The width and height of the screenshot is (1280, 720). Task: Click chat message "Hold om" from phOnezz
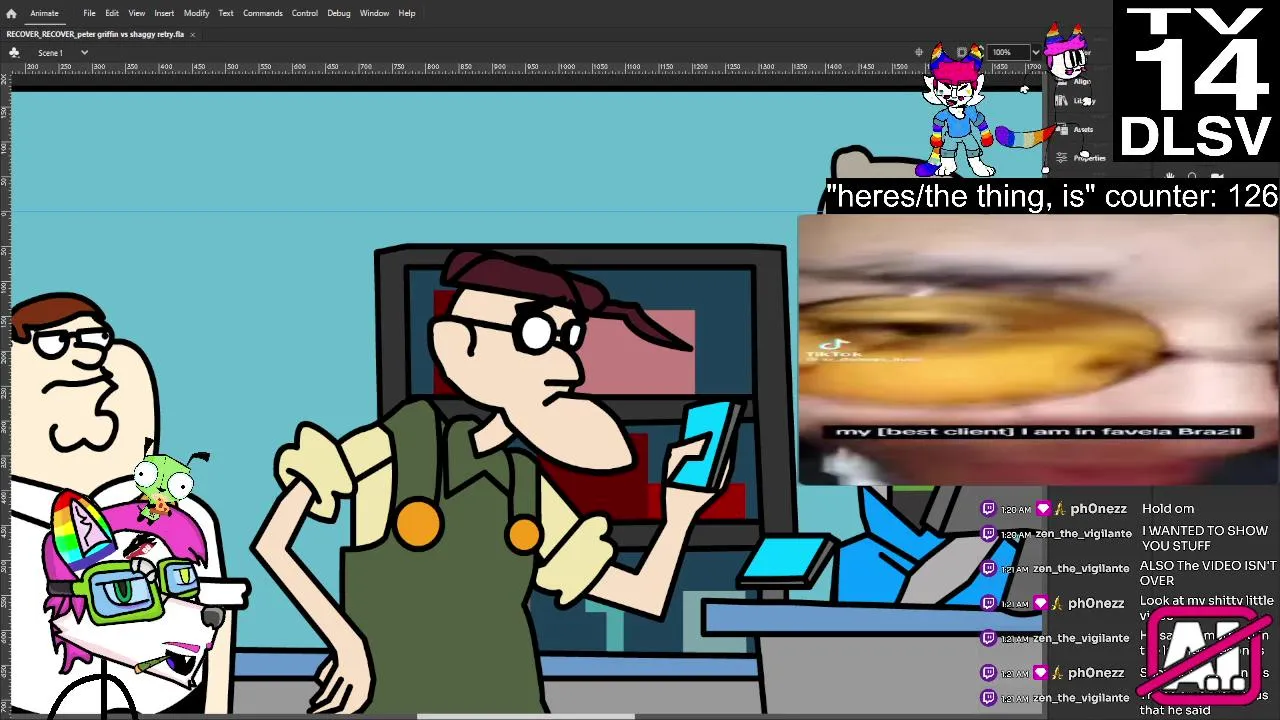1168,509
